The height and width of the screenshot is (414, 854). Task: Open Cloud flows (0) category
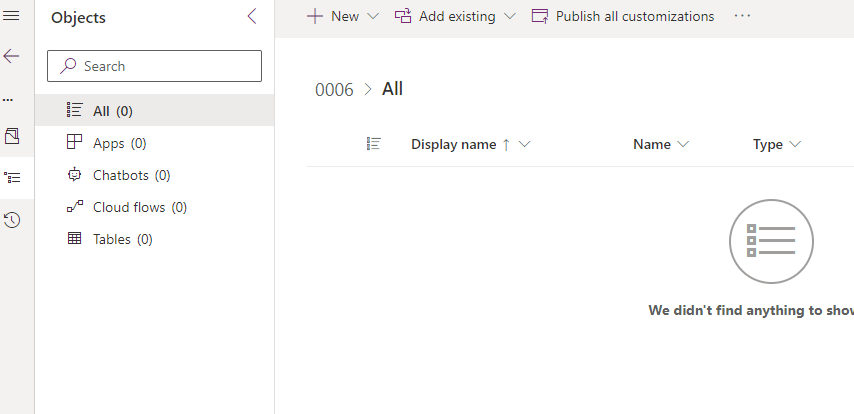click(x=139, y=207)
